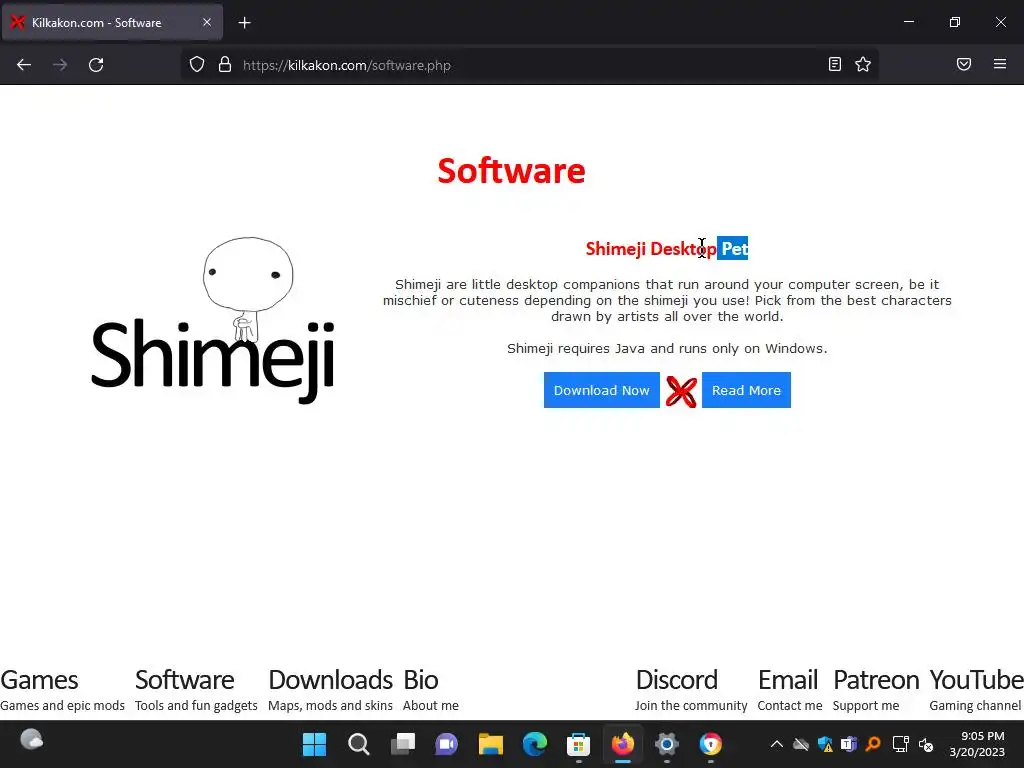Open taskbar Search magnifier
This screenshot has height=768, width=1024.
pyautogui.click(x=359, y=744)
